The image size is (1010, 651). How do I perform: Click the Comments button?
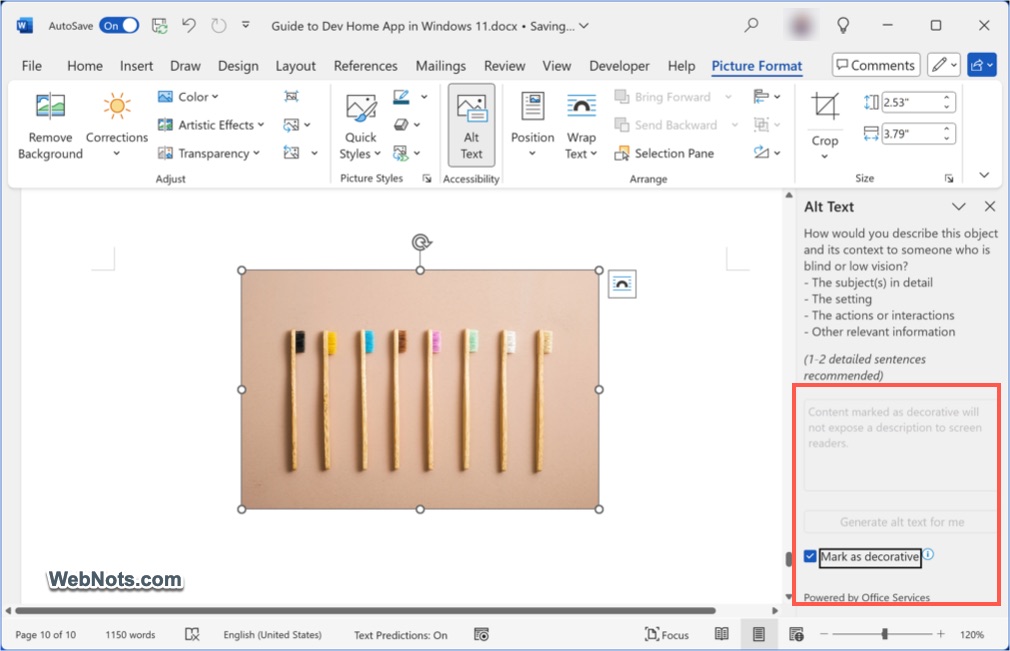876,65
